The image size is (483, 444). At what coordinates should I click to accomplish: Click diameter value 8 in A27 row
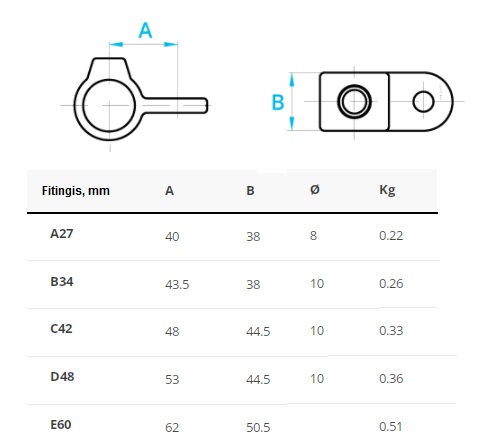tap(313, 236)
